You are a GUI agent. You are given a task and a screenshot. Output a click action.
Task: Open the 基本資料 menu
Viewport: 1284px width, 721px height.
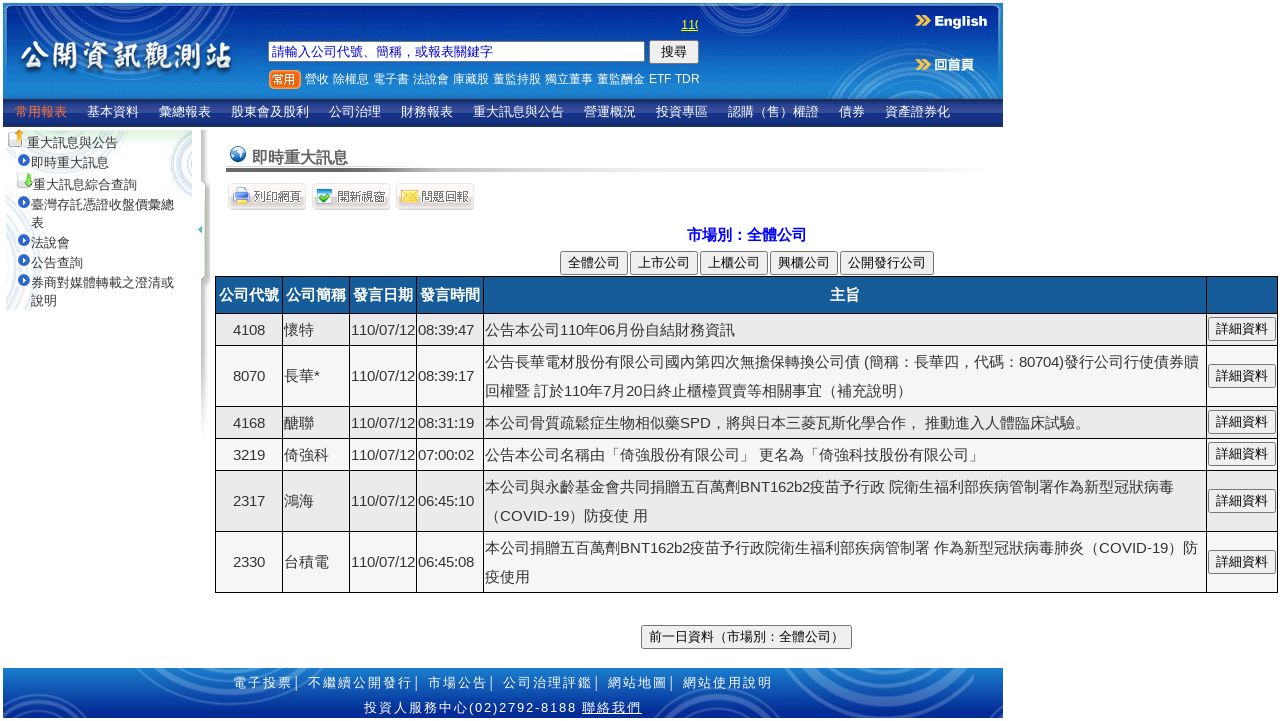(113, 112)
